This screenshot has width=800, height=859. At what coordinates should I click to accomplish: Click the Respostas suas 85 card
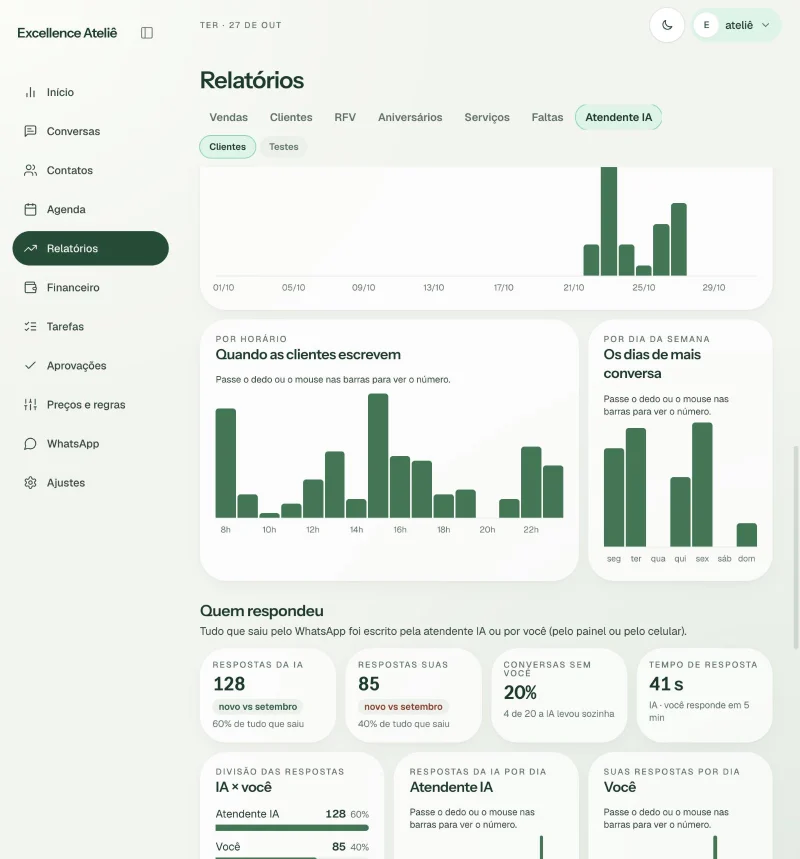pyautogui.click(x=414, y=695)
